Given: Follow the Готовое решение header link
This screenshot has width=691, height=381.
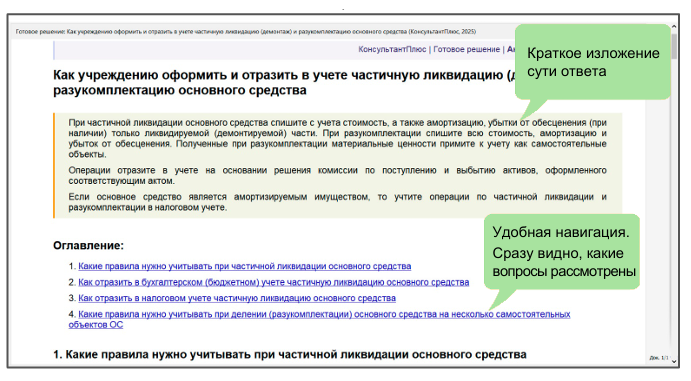Looking at the screenshot, I should (x=466, y=49).
